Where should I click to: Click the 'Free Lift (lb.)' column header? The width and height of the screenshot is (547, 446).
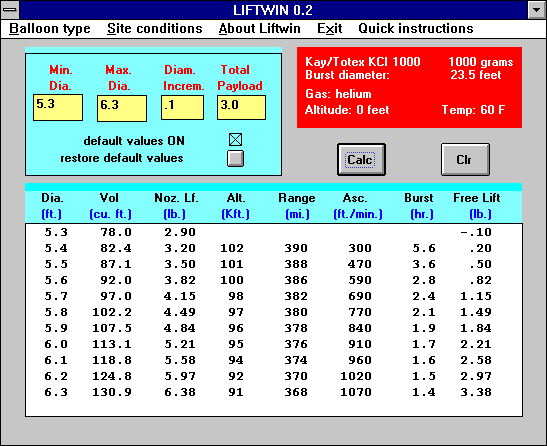[x=477, y=206]
